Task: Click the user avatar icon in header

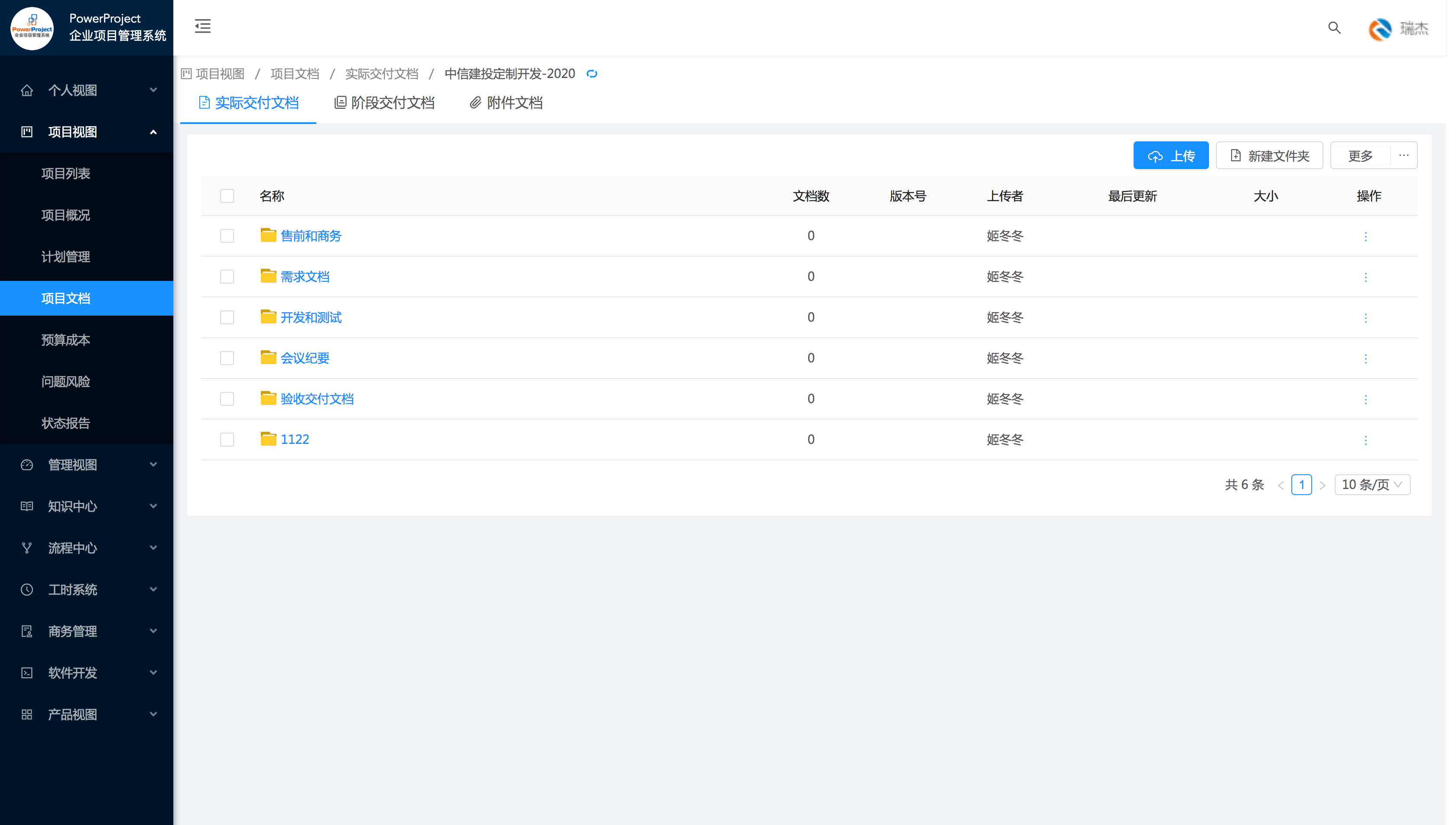Action: [x=1380, y=28]
